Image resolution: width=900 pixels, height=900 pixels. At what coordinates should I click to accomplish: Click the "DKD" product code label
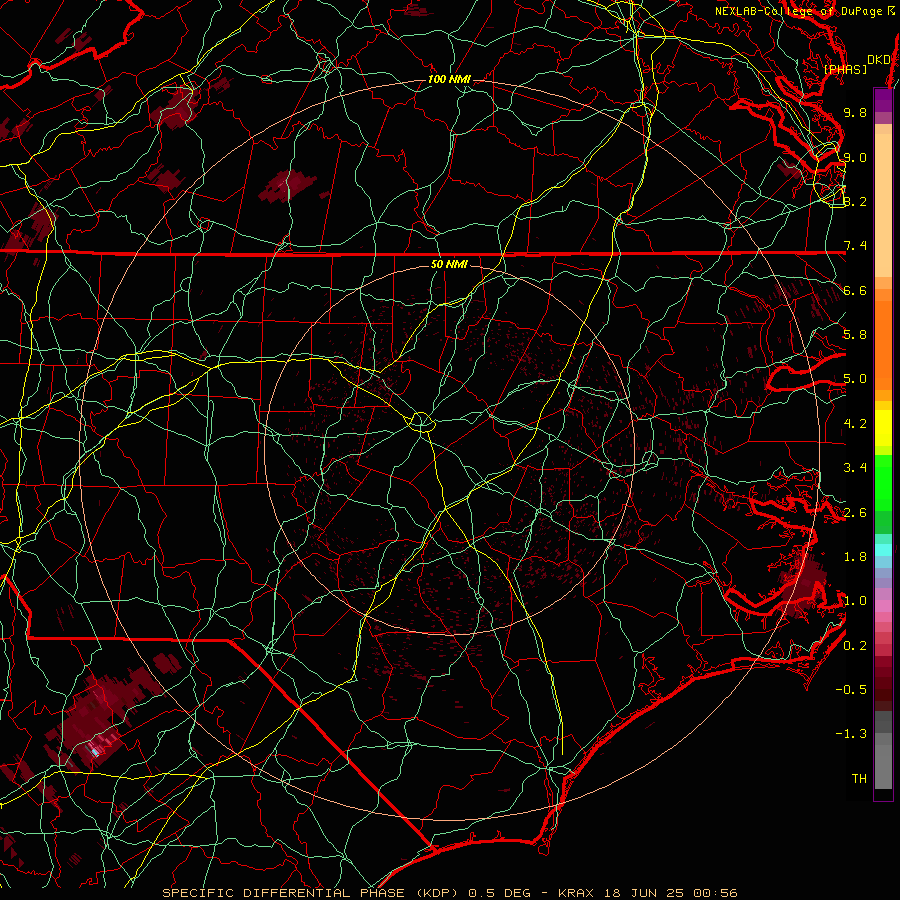pos(879,60)
